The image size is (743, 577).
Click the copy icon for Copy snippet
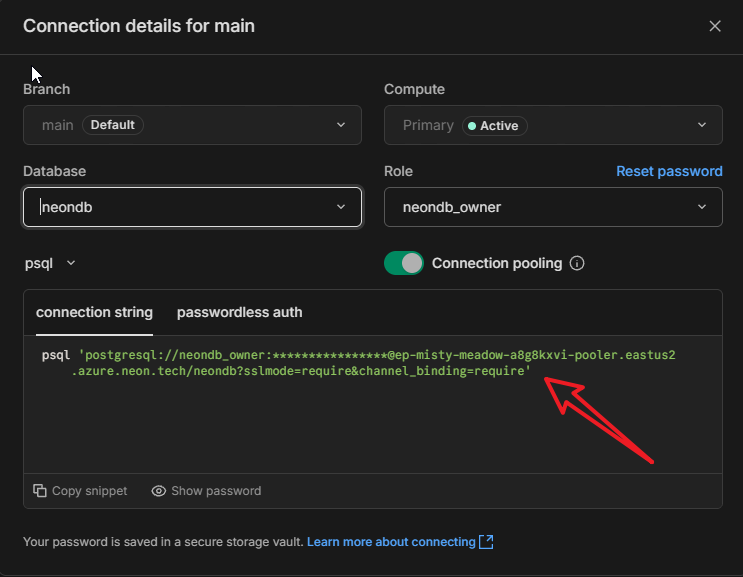pos(40,491)
